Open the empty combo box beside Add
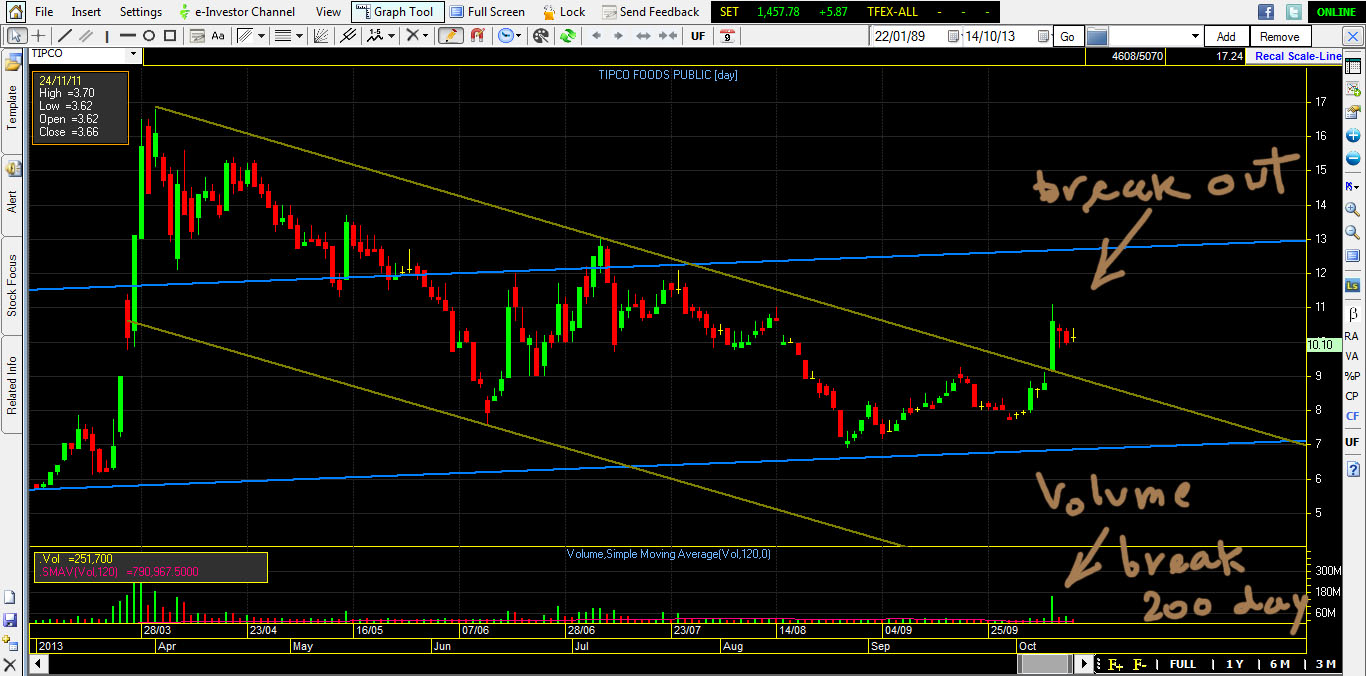The height and width of the screenshot is (676, 1366). (x=1155, y=36)
